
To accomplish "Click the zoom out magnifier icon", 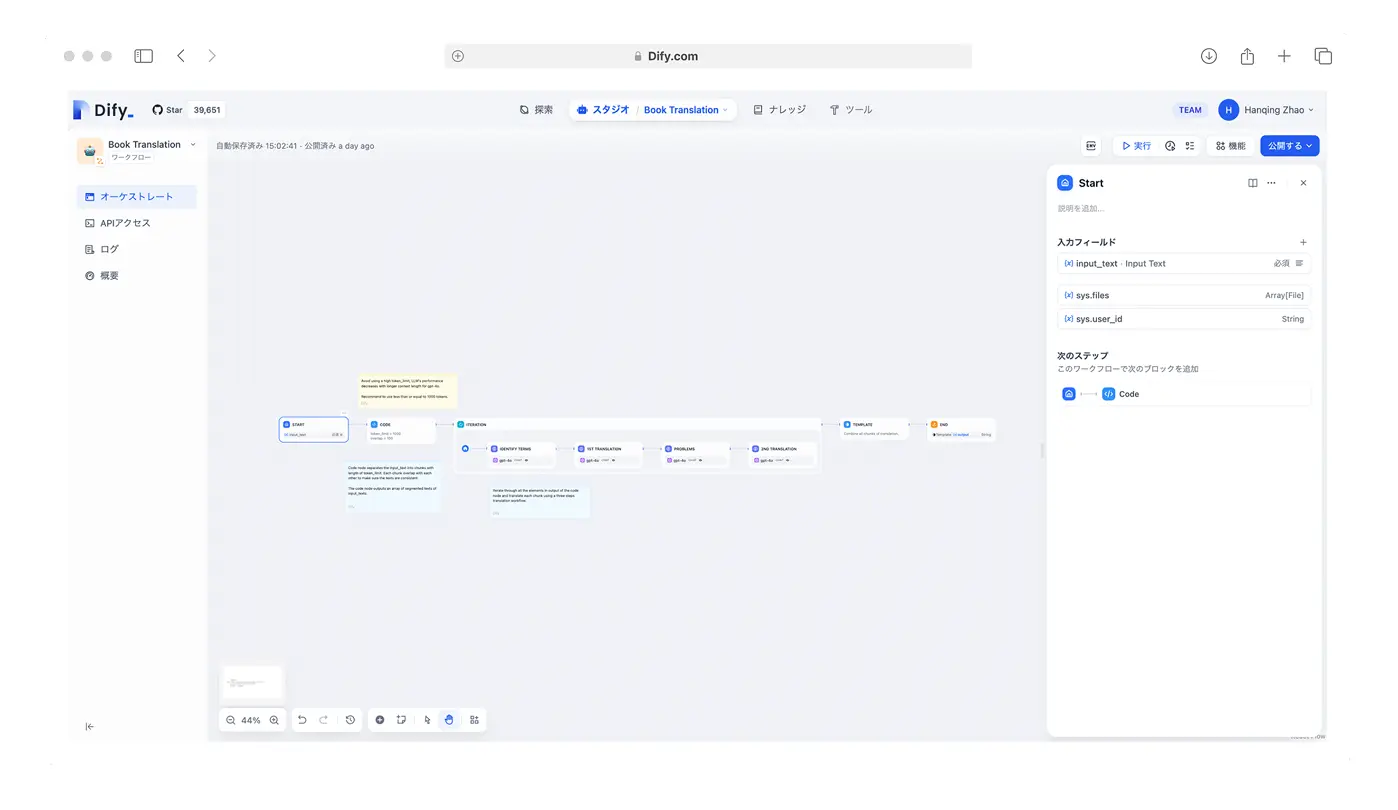I will pyautogui.click(x=231, y=720).
